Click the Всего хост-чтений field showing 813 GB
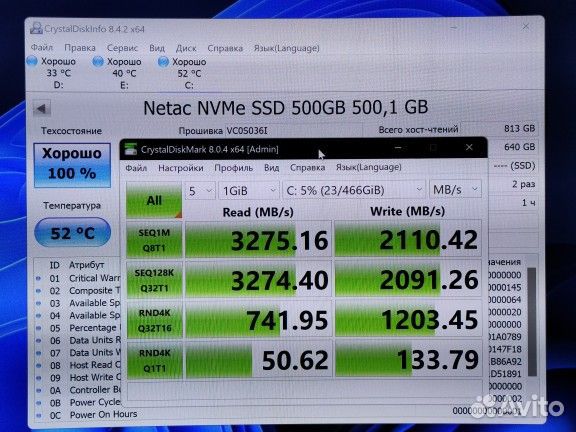The height and width of the screenshot is (432, 576). 499,129
